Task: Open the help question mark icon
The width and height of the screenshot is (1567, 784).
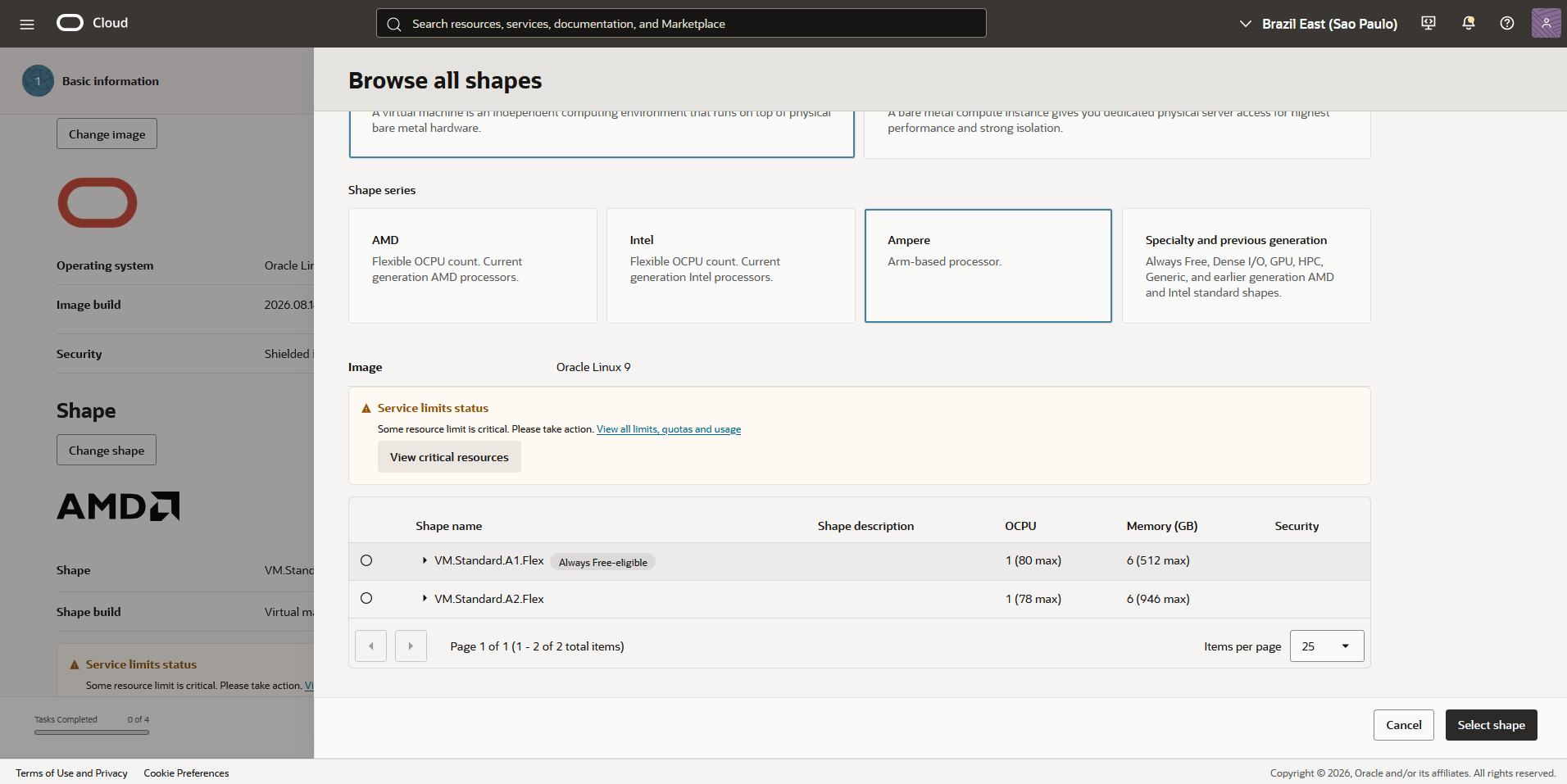Action: pos(1507,23)
